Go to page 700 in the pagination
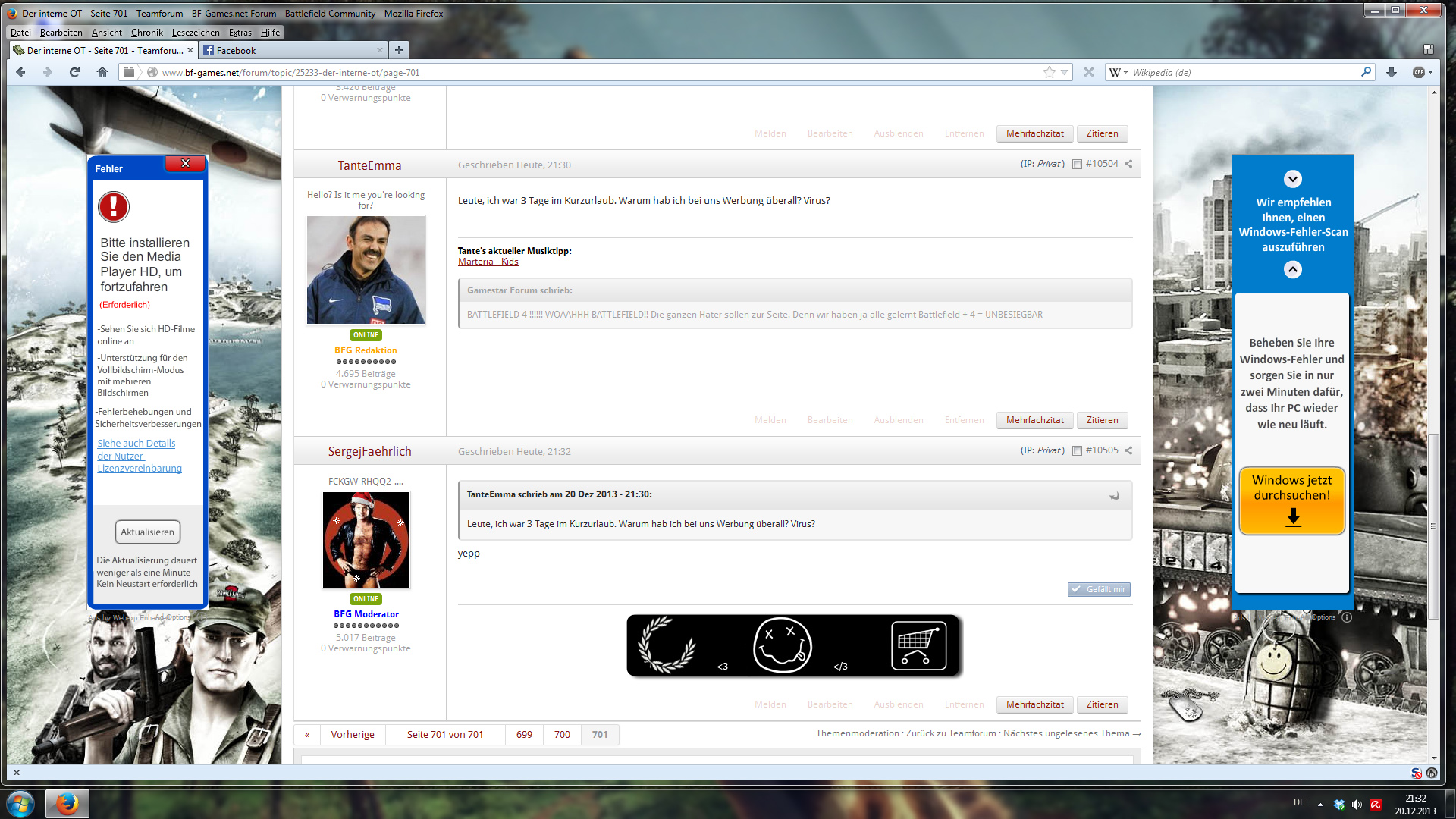 coord(562,734)
